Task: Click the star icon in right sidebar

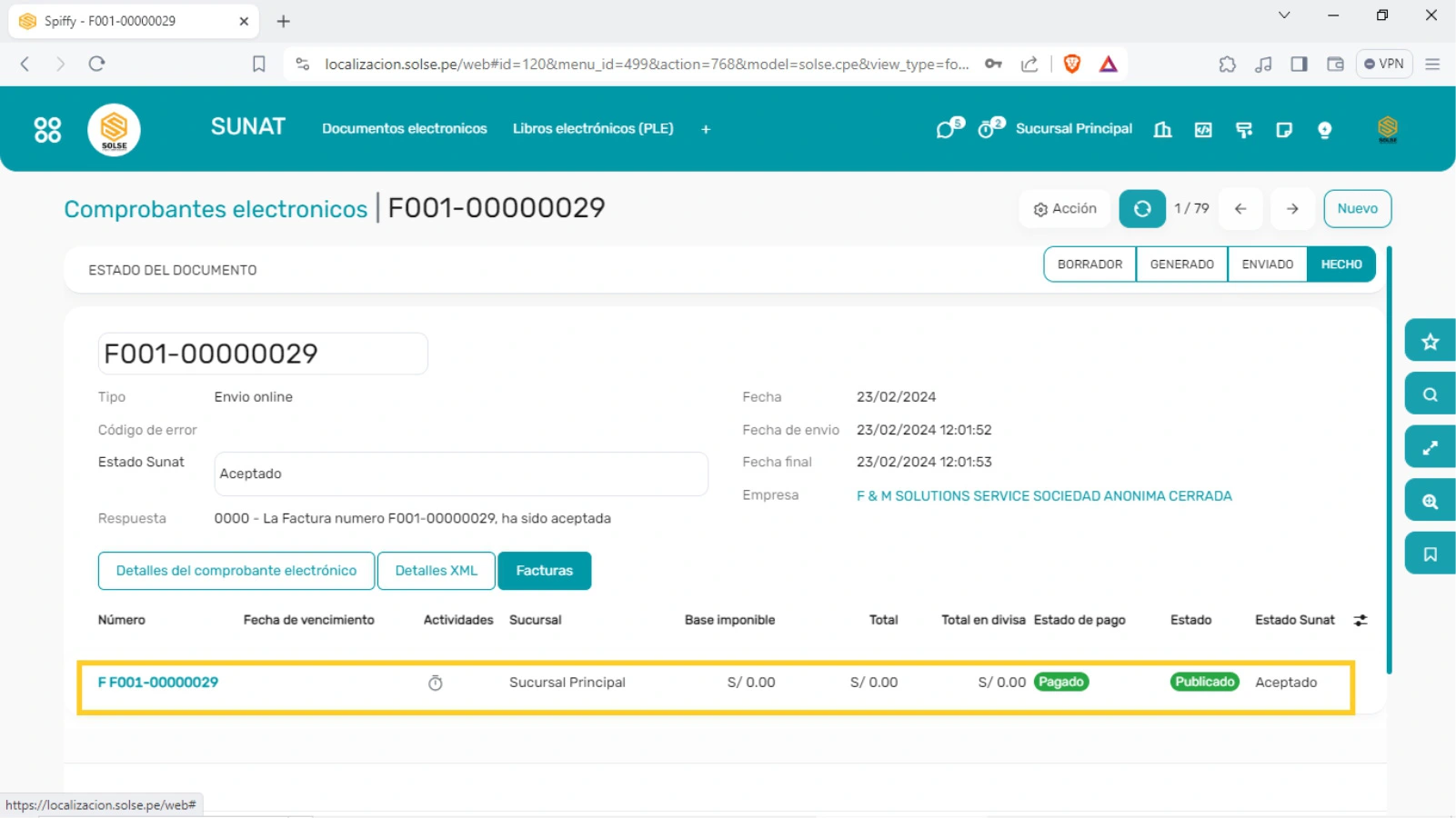Action: pyautogui.click(x=1430, y=342)
